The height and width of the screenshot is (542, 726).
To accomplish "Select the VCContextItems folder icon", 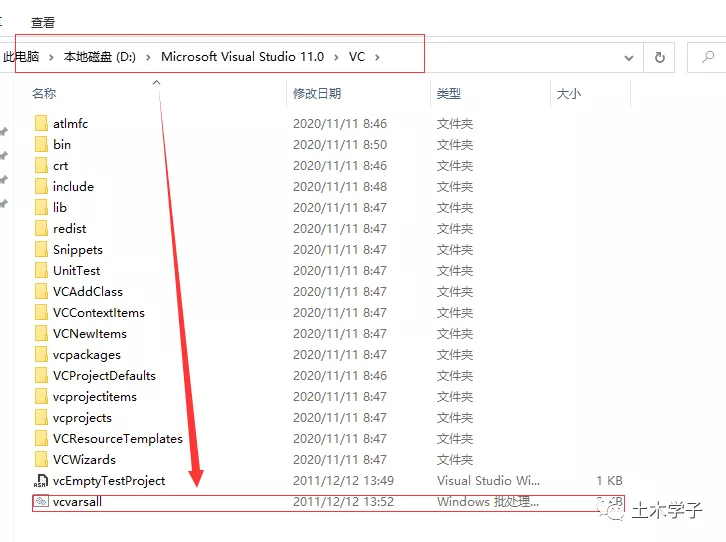I will [41, 313].
